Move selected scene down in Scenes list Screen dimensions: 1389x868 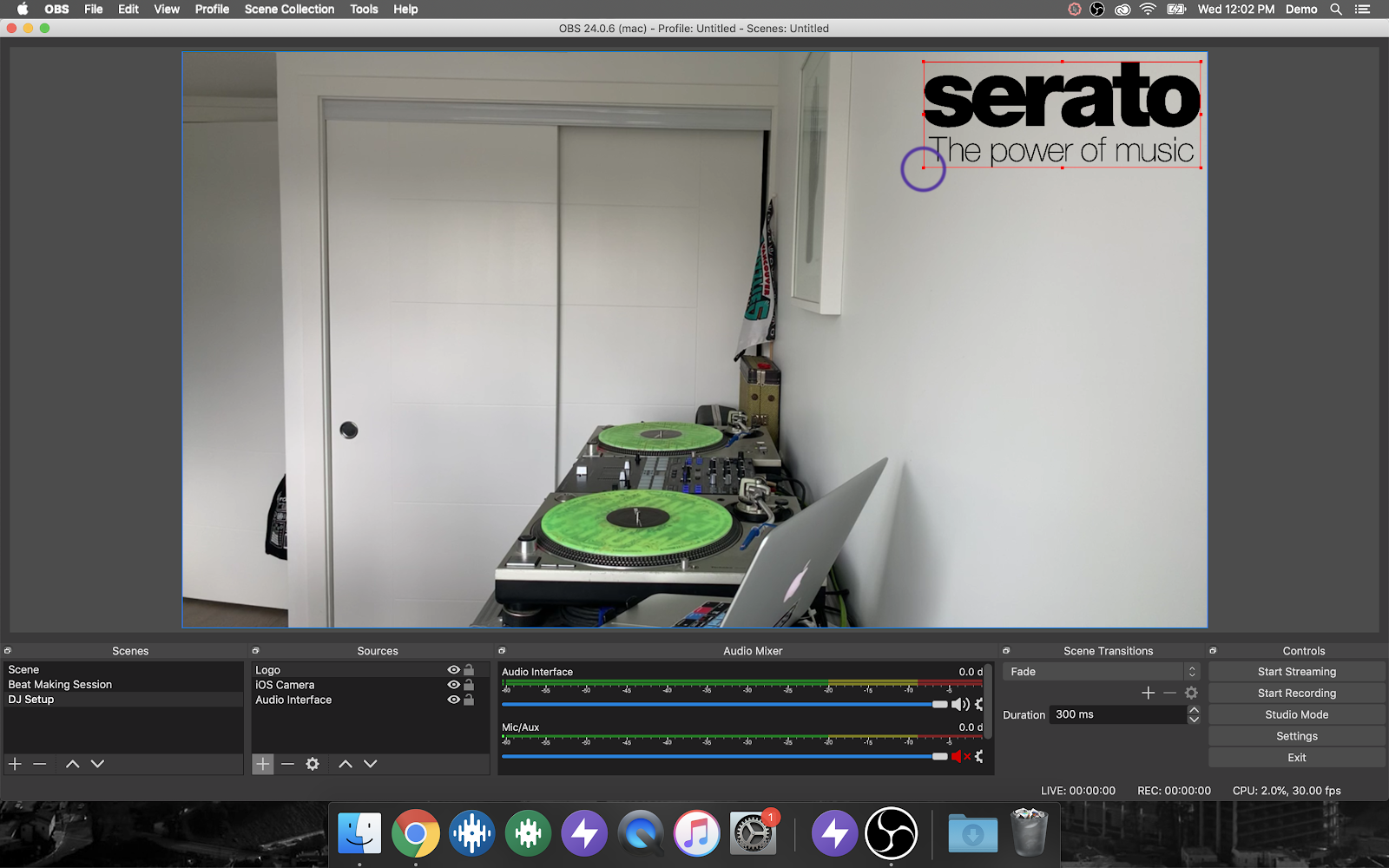97,764
